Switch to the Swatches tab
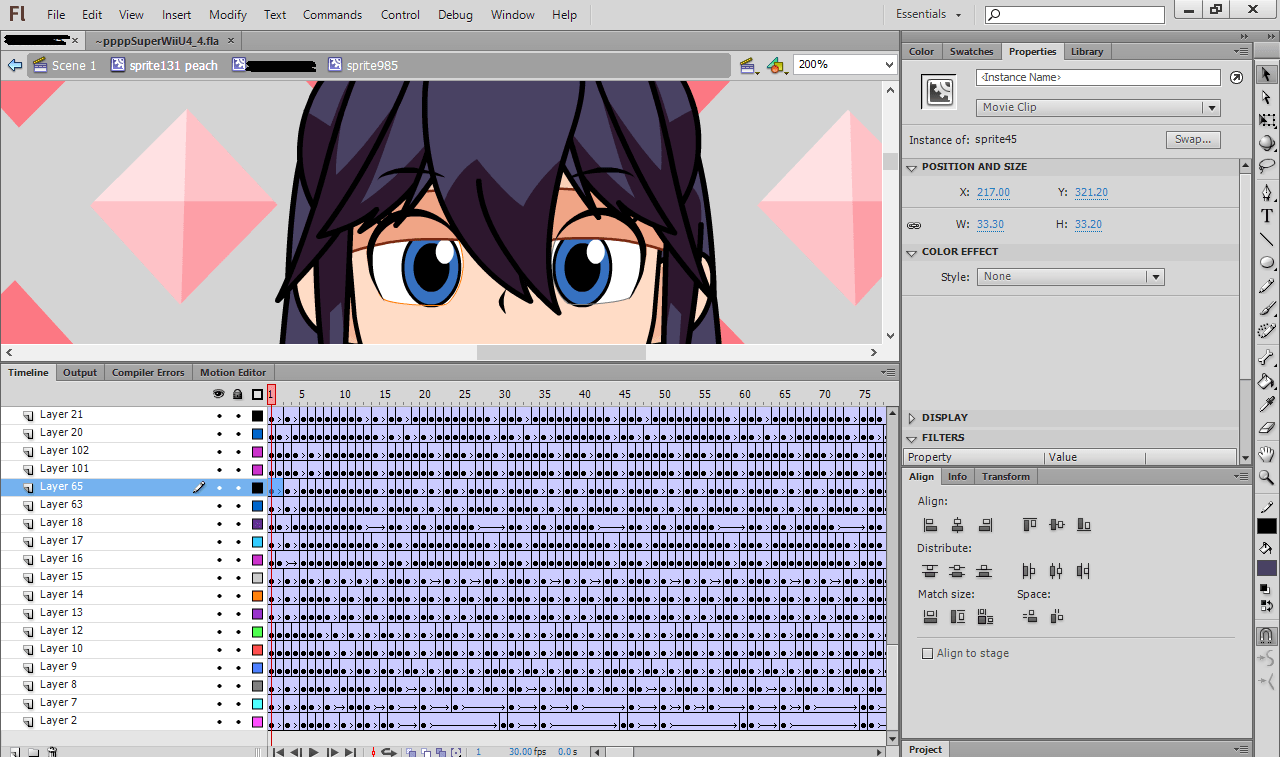The image size is (1280, 757). tap(971, 51)
